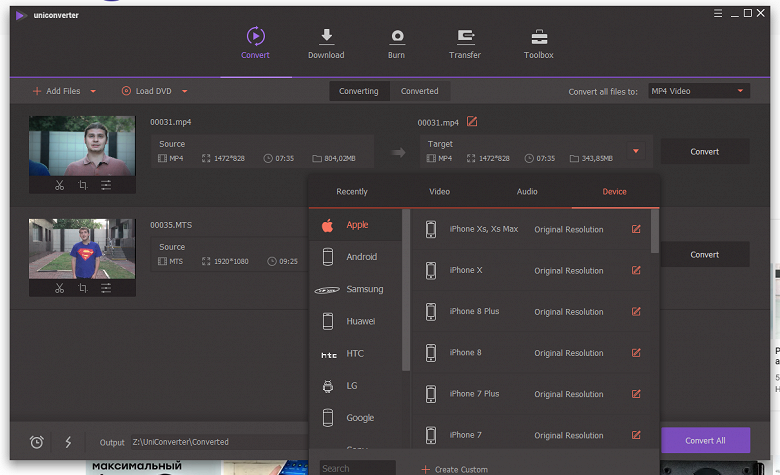Select HTC device category
780x475 pixels.
pos(355,354)
